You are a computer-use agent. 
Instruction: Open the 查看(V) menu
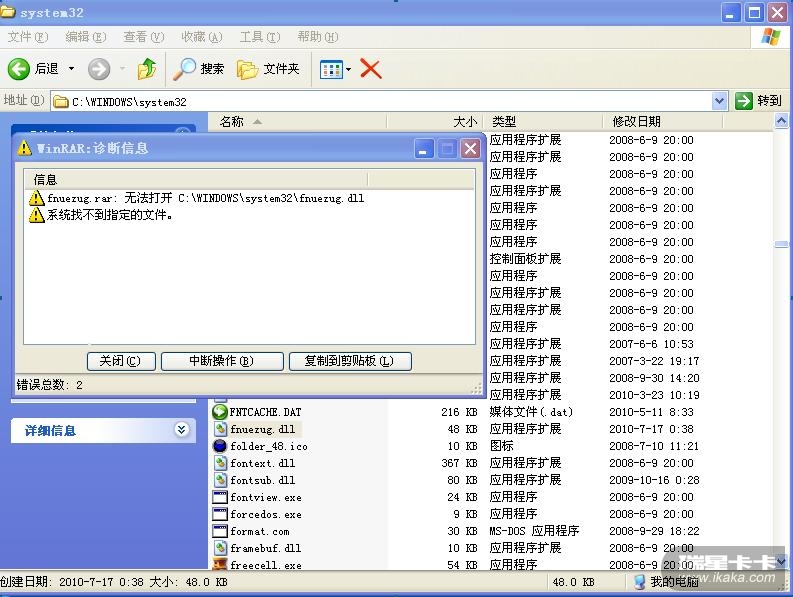tap(144, 37)
